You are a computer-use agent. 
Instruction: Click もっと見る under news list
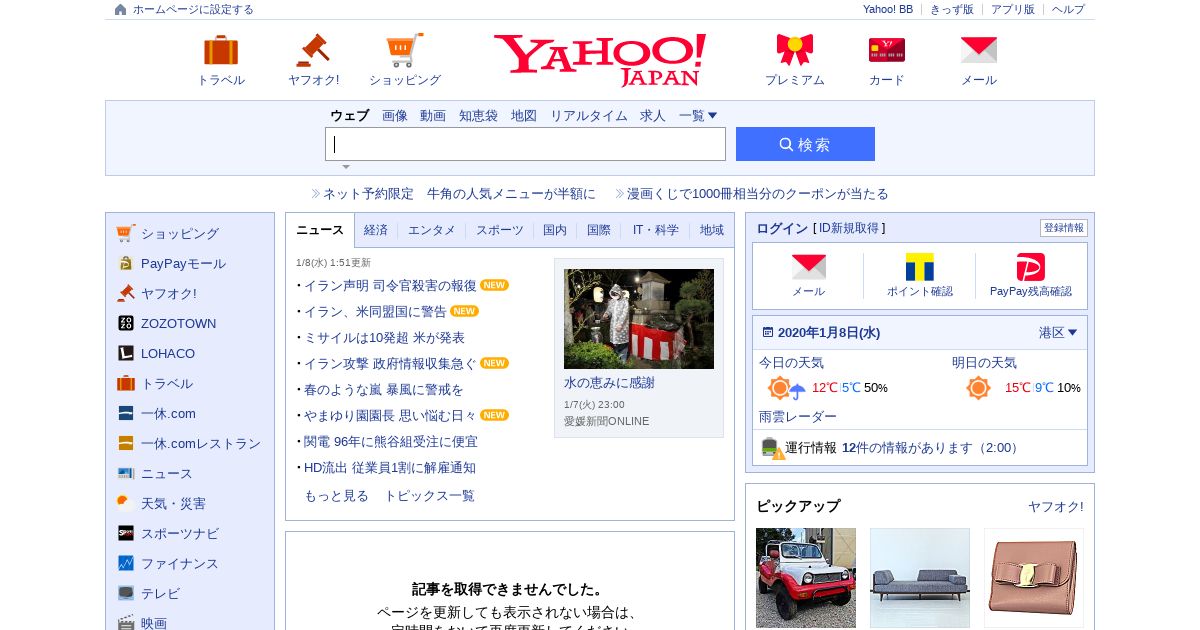(336, 496)
